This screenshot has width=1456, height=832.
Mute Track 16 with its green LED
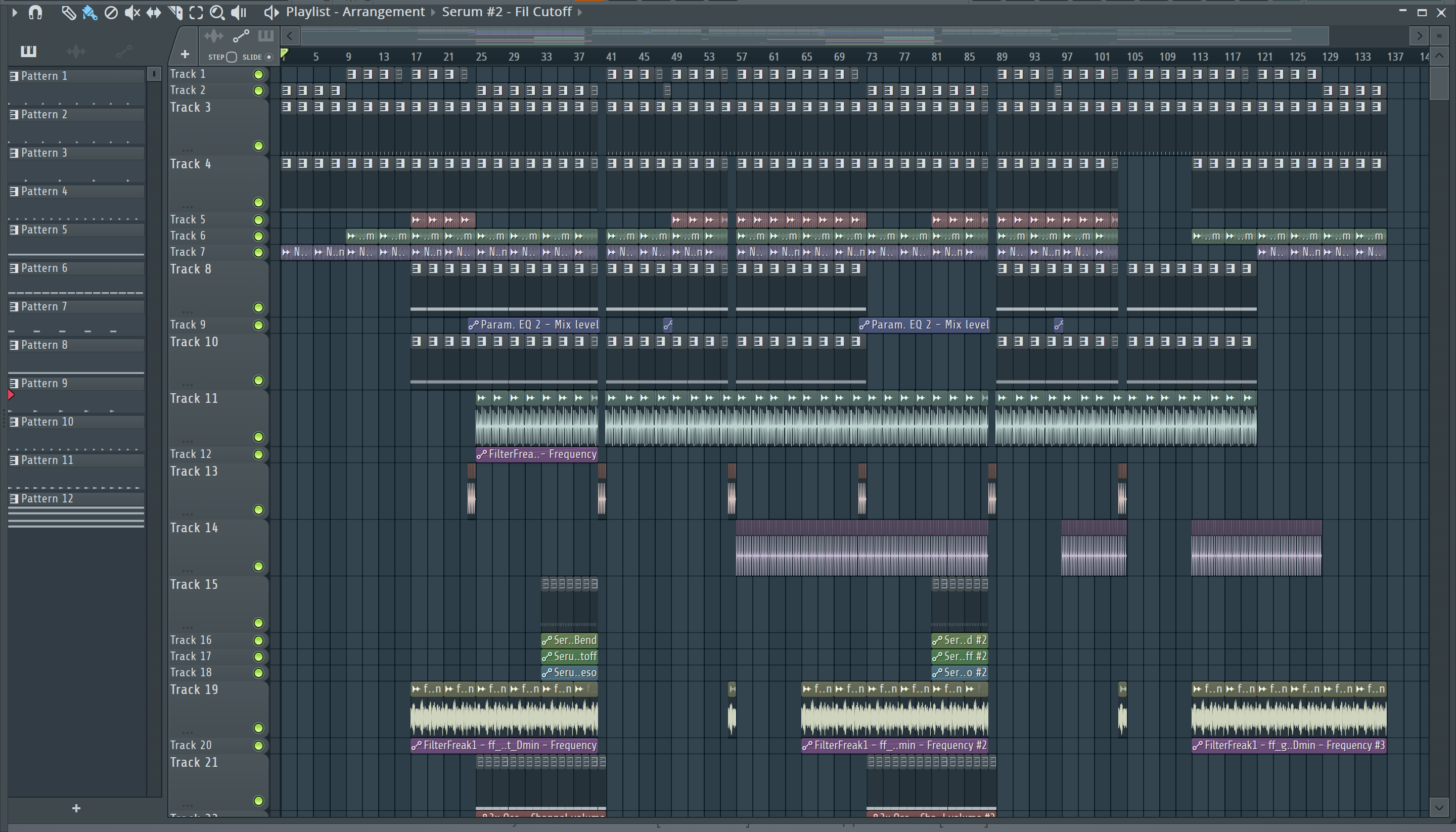258,640
